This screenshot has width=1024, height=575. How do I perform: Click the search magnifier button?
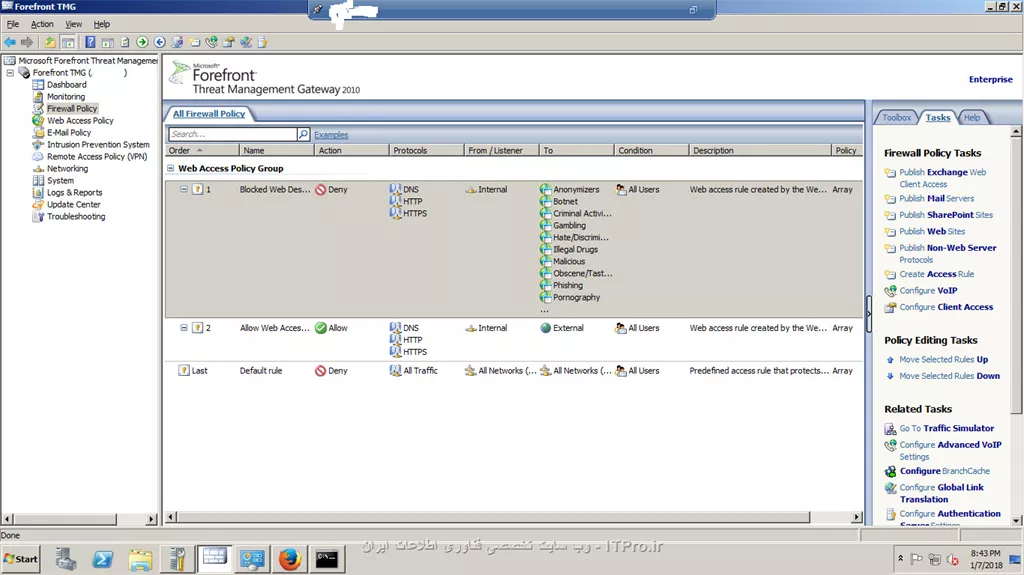click(303, 134)
